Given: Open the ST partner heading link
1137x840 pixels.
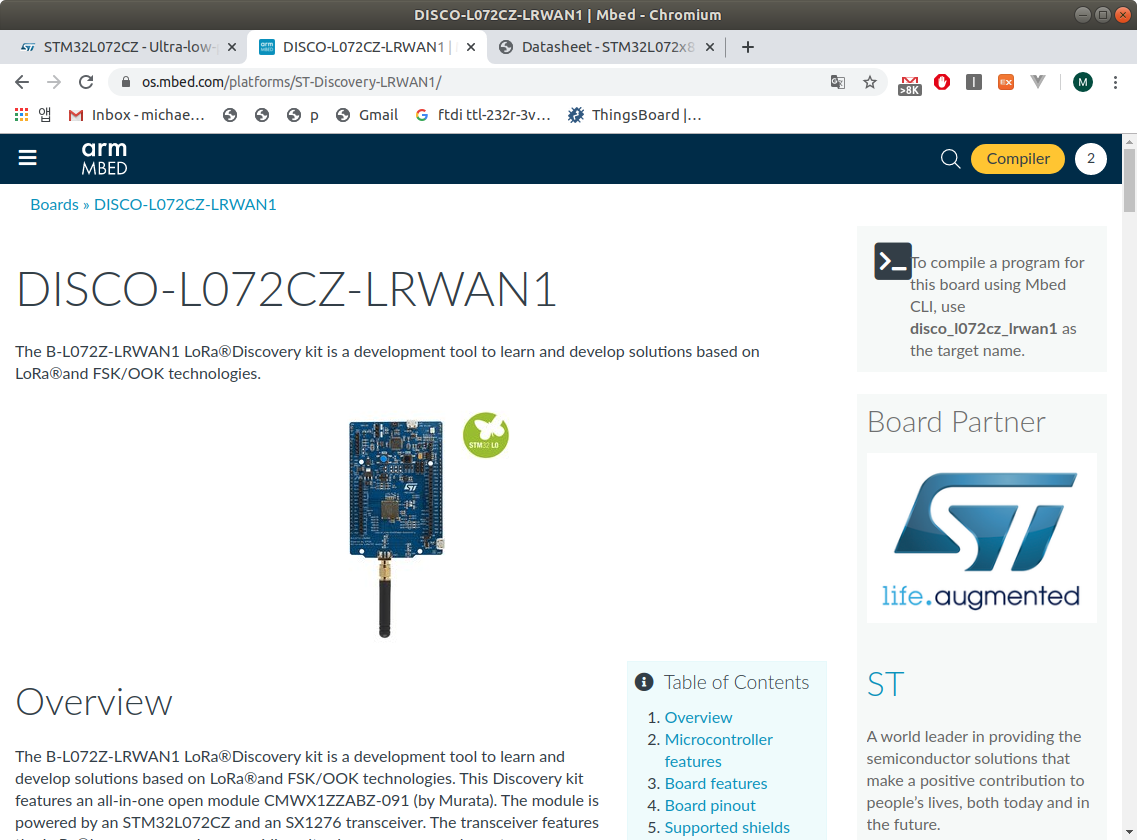Looking at the screenshot, I should pos(885,684).
